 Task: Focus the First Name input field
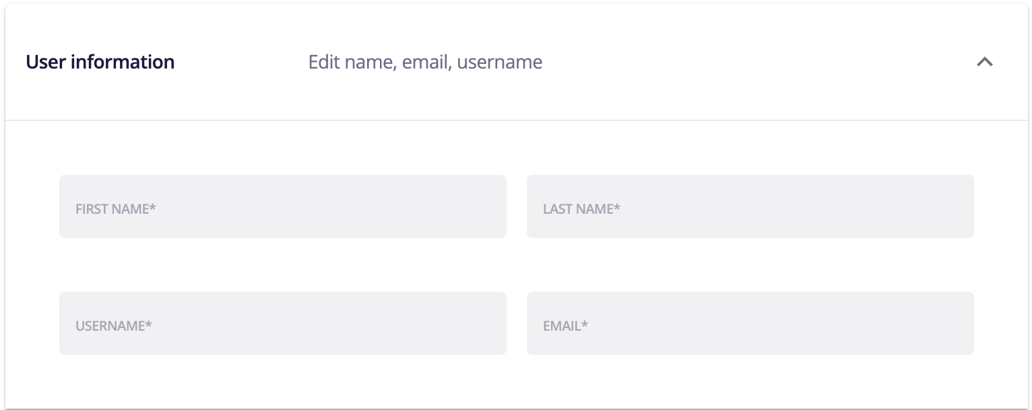282,207
